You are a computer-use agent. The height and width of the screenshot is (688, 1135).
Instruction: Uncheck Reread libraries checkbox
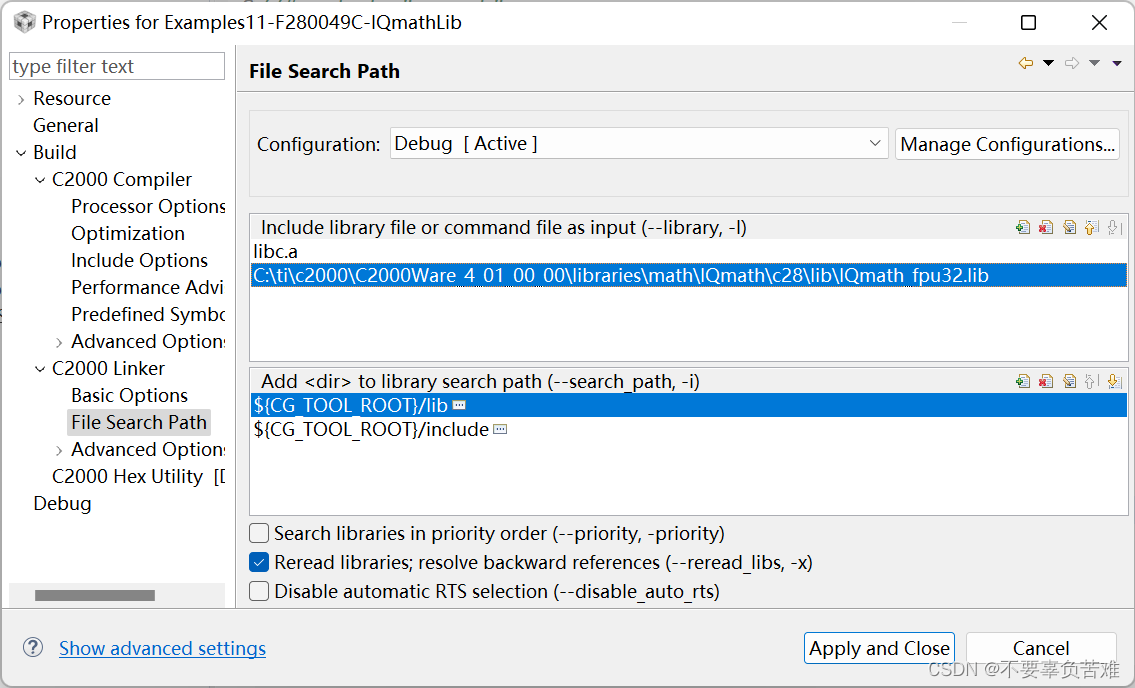click(x=259, y=563)
